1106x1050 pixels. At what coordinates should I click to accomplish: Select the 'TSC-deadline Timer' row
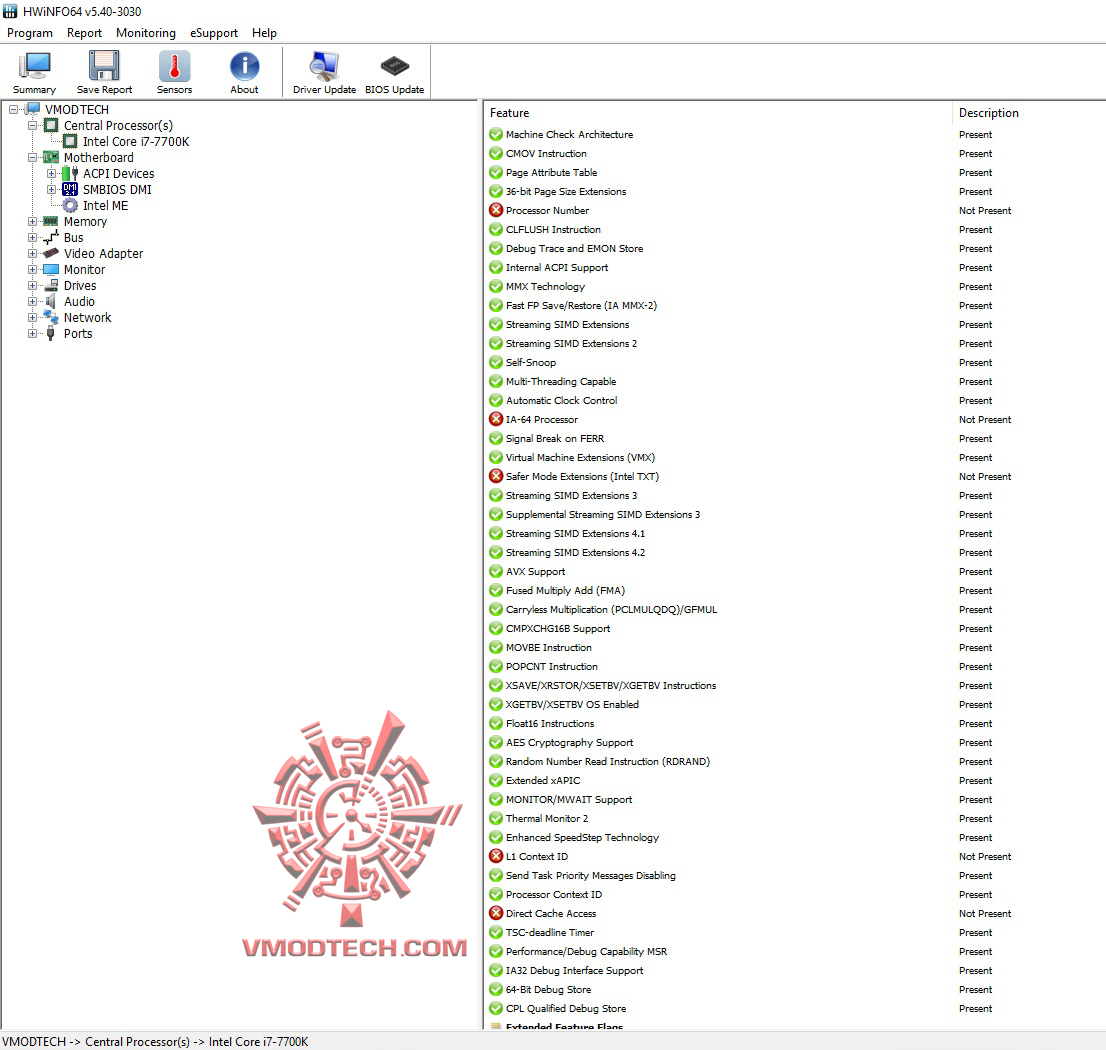796,932
